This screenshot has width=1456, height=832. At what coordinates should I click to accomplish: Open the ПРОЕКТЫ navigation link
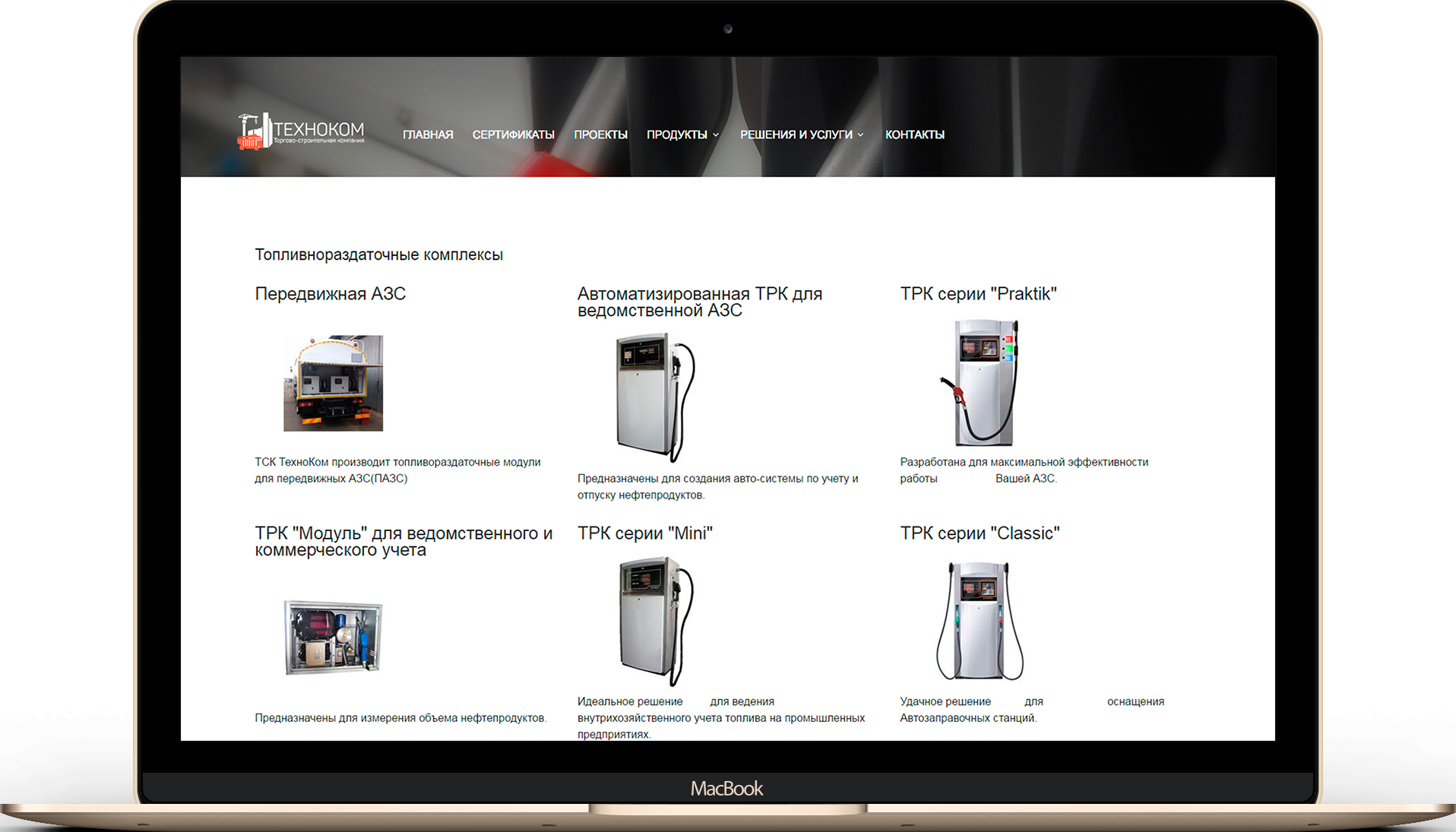click(600, 134)
